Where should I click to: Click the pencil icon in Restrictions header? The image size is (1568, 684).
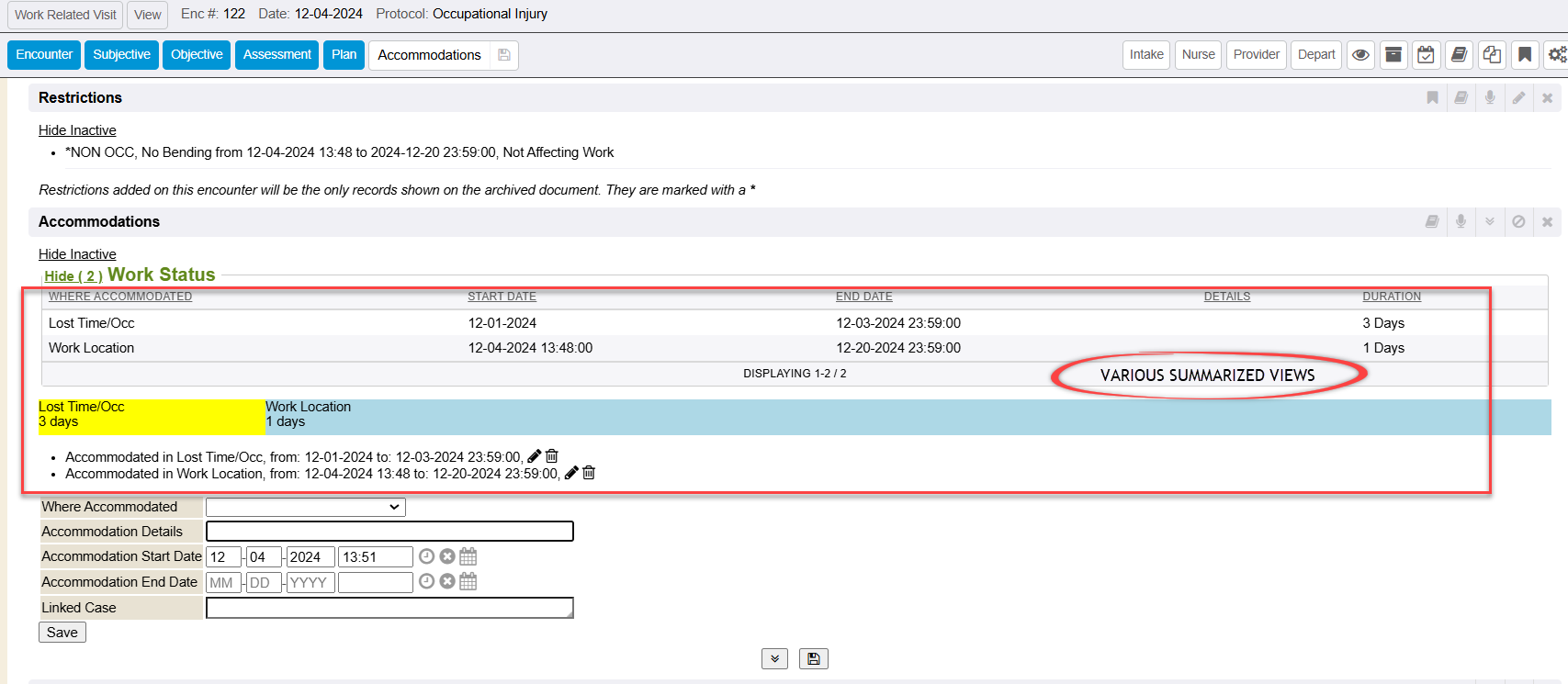[x=1518, y=97]
